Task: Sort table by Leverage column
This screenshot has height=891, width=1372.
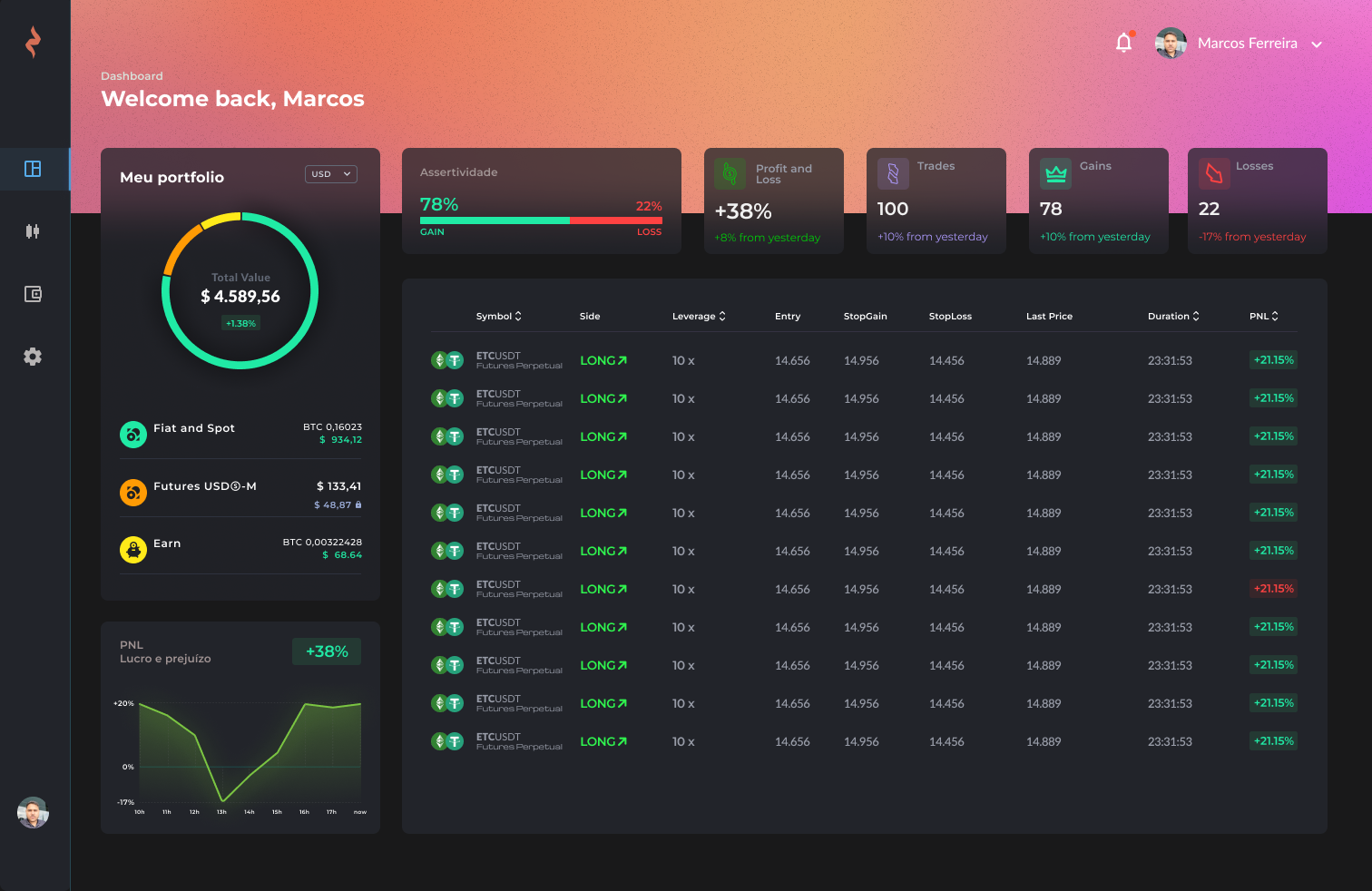Action: tap(700, 317)
